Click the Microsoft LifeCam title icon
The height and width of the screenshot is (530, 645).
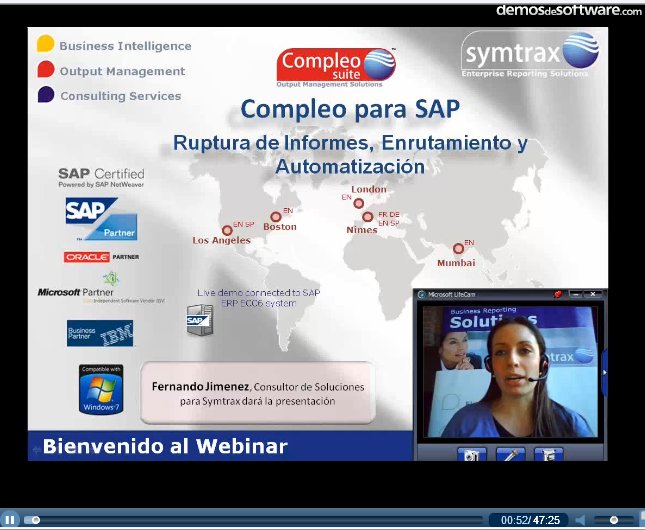point(421,294)
